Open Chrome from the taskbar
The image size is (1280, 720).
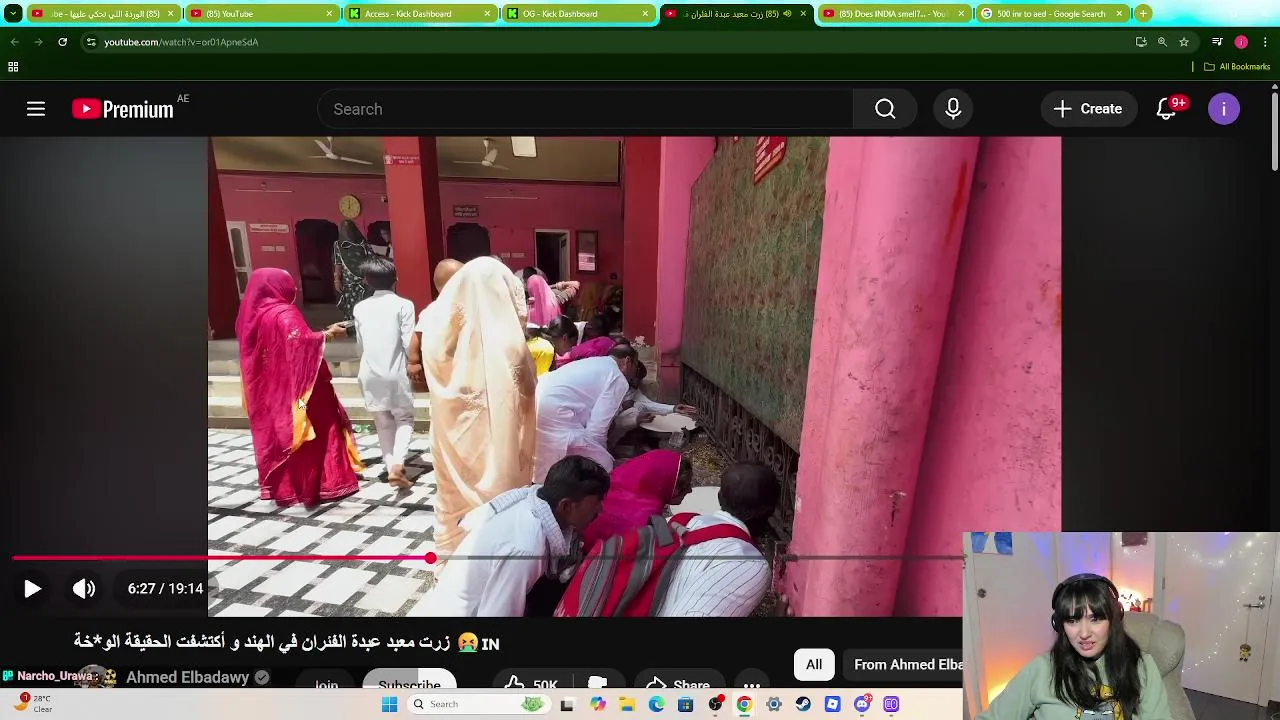point(744,704)
